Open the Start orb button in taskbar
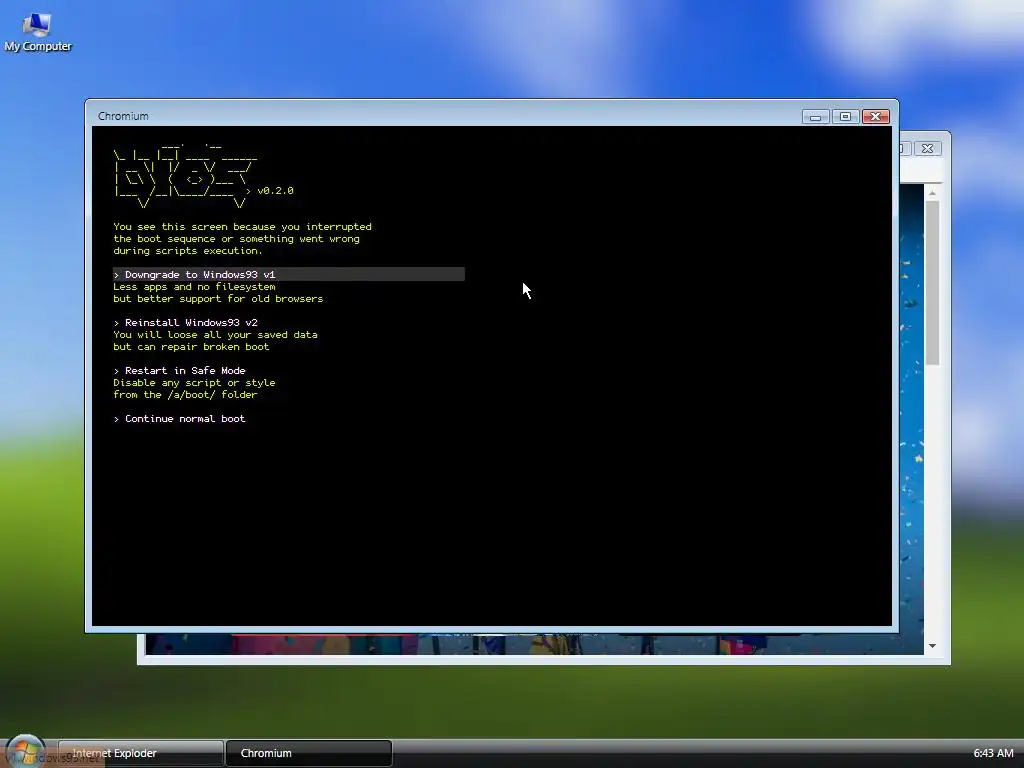The height and width of the screenshot is (768, 1024). pyautogui.click(x=25, y=752)
